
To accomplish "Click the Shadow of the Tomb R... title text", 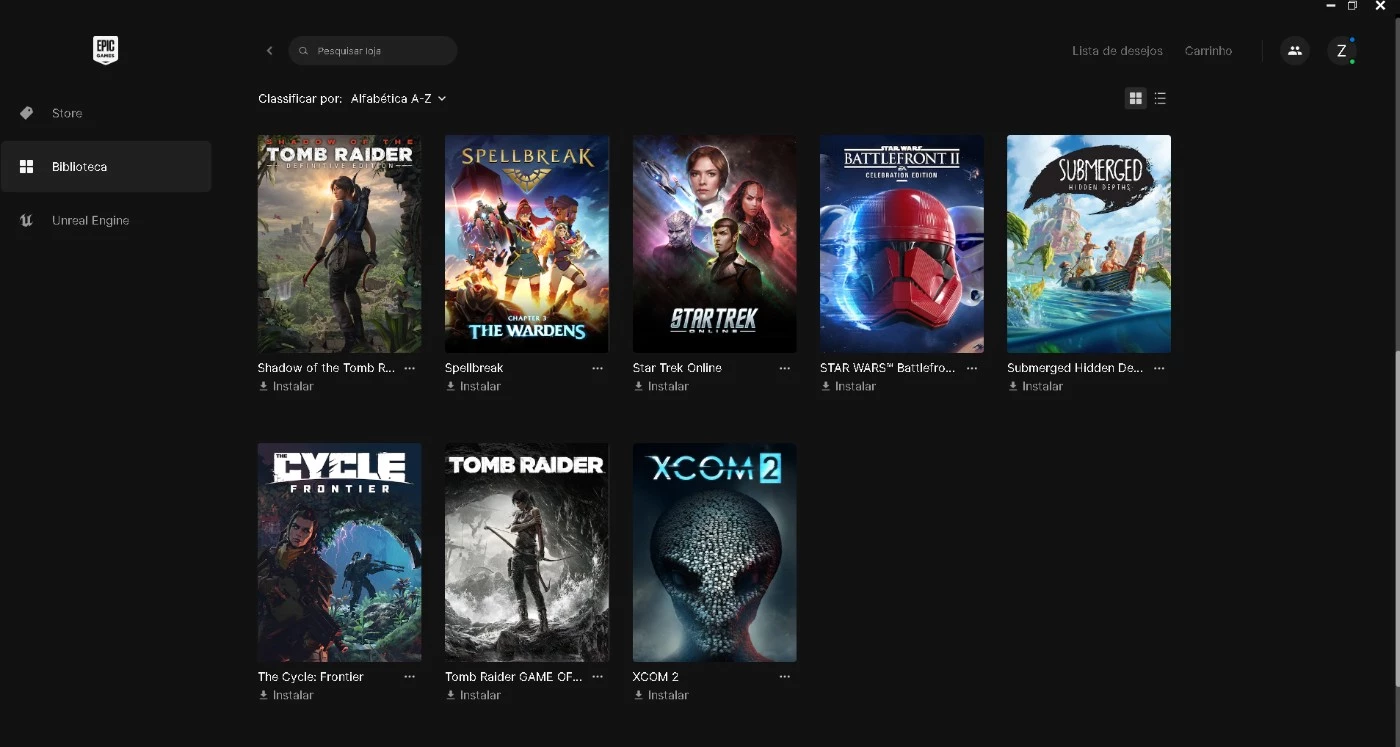I will click(326, 368).
